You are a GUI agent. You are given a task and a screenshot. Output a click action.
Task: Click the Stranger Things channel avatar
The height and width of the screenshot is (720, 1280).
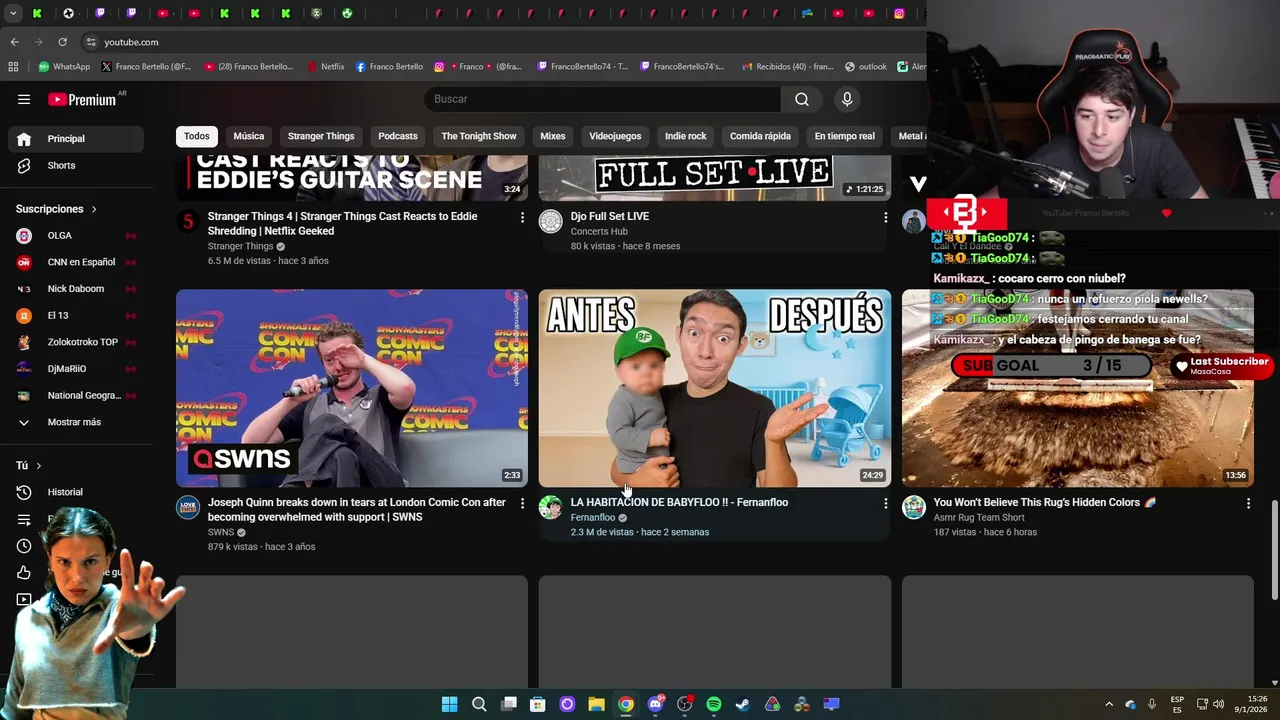point(188,221)
